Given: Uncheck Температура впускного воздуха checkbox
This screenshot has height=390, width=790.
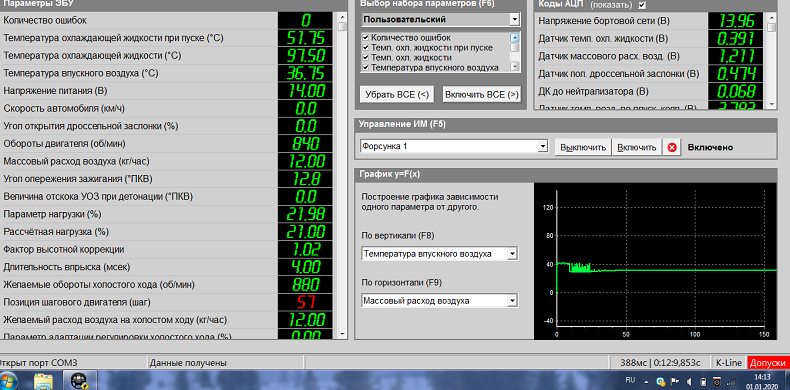Looking at the screenshot, I should tap(366, 67).
